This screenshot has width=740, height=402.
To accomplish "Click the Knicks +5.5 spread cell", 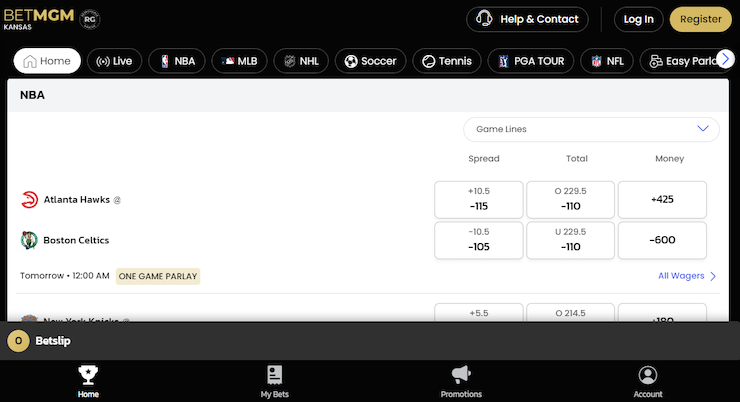I will coord(479,313).
